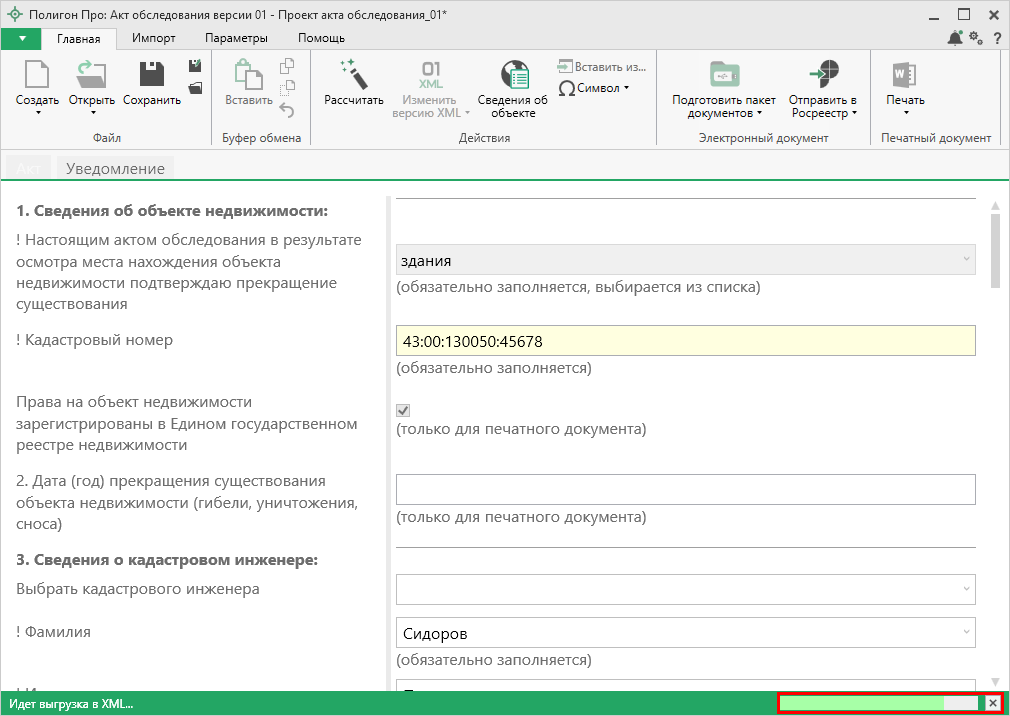Image resolution: width=1010 pixels, height=716 pixels.
Task: Click the Печать Word document icon
Action: (905, 76)
